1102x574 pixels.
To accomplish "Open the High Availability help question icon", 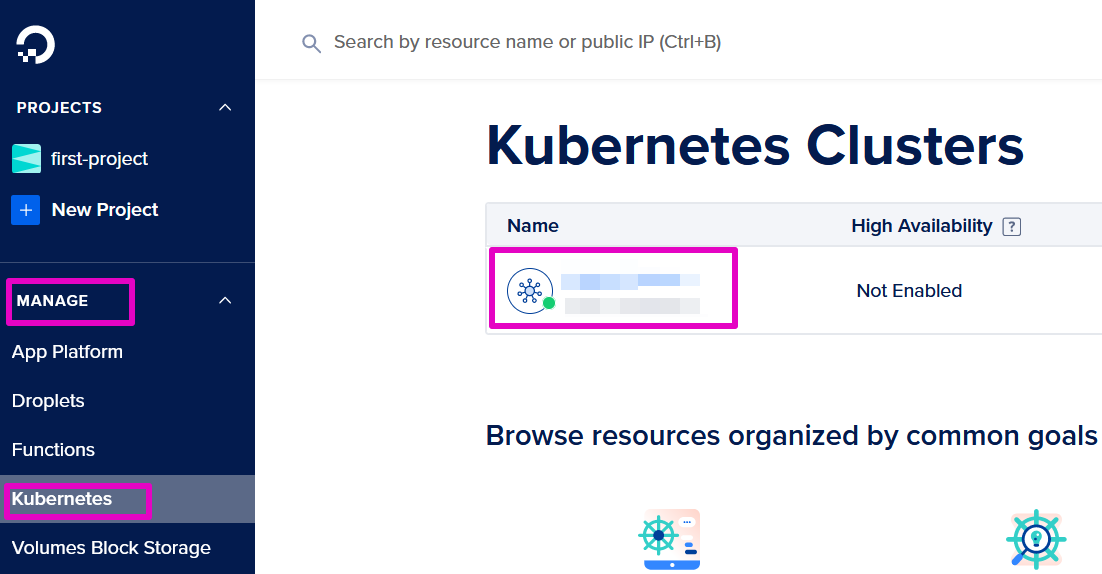I will pyautogui.click(x=1011, y=227).
